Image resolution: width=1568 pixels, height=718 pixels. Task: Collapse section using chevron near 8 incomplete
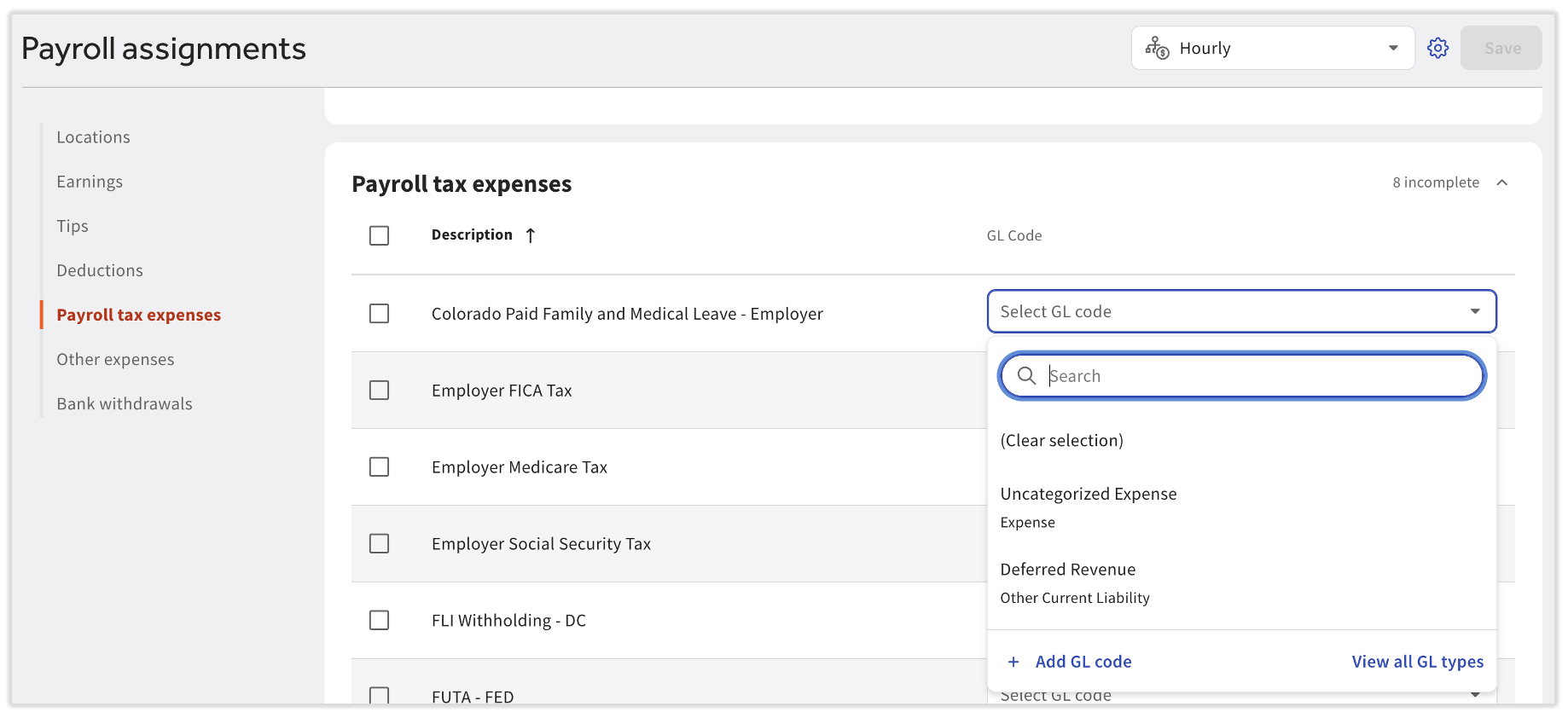pos(1502,182)
